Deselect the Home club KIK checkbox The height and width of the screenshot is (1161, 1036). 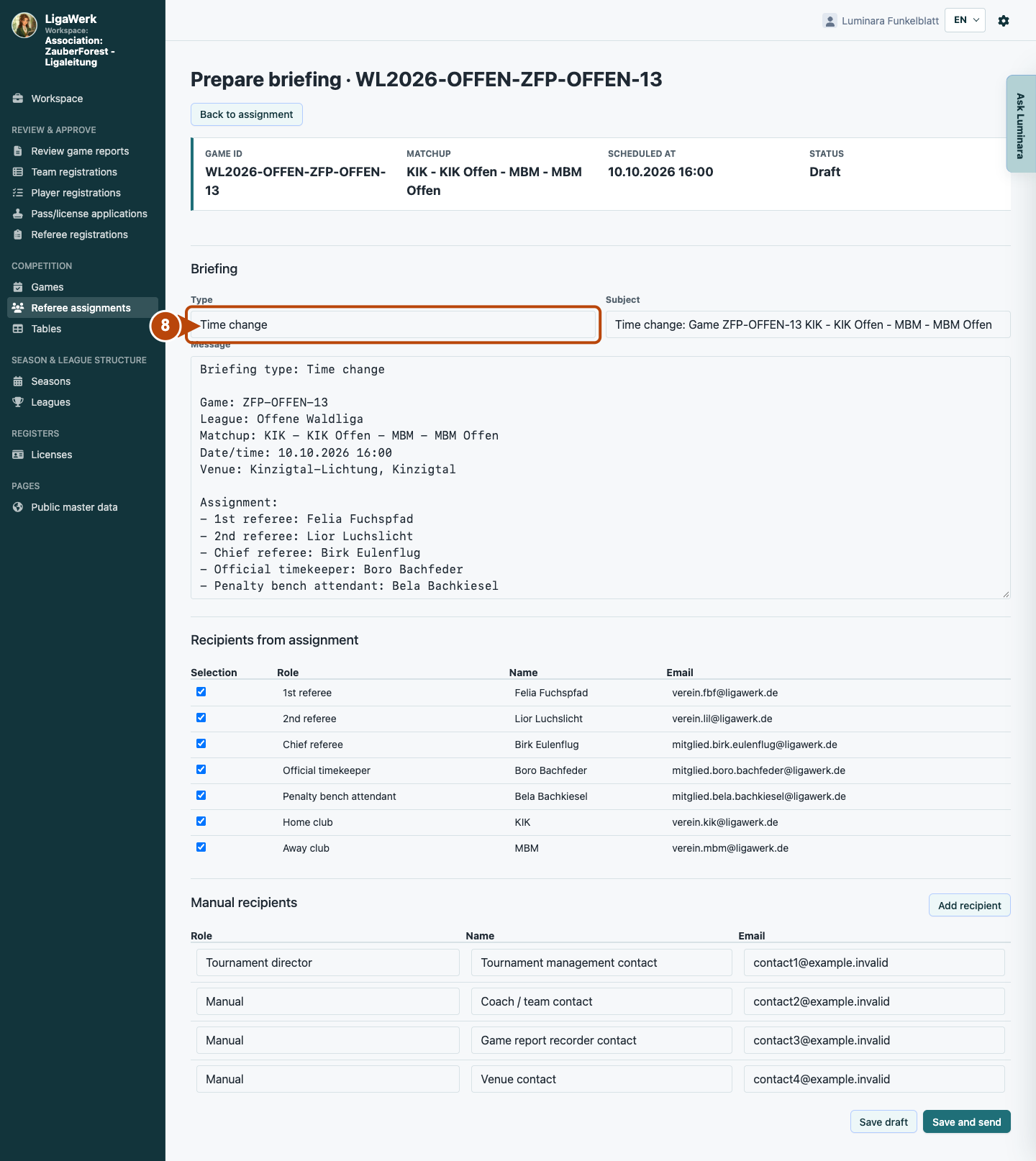pos(201,821)
